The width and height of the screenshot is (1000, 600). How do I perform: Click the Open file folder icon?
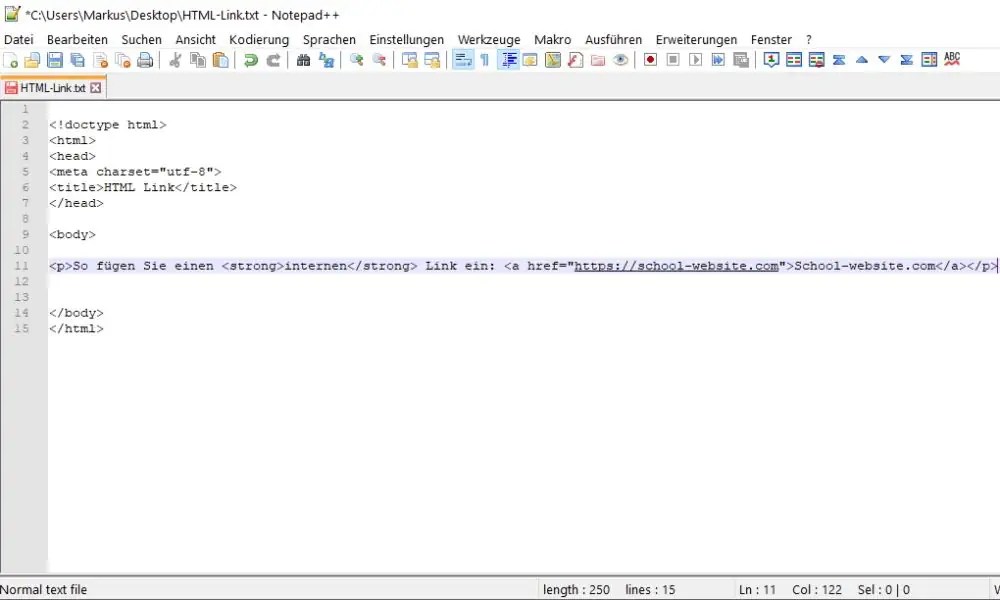point(32,60)
